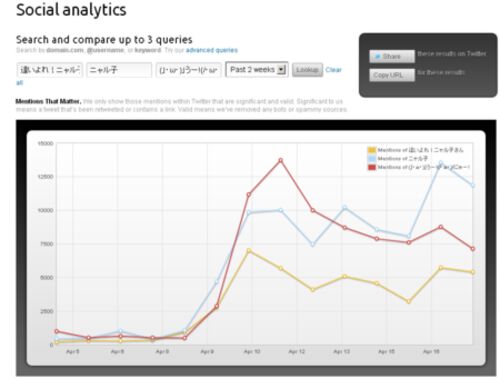Click the dropdown arrow of time range
Screen dimensions: 500x379
coord(281,69)
